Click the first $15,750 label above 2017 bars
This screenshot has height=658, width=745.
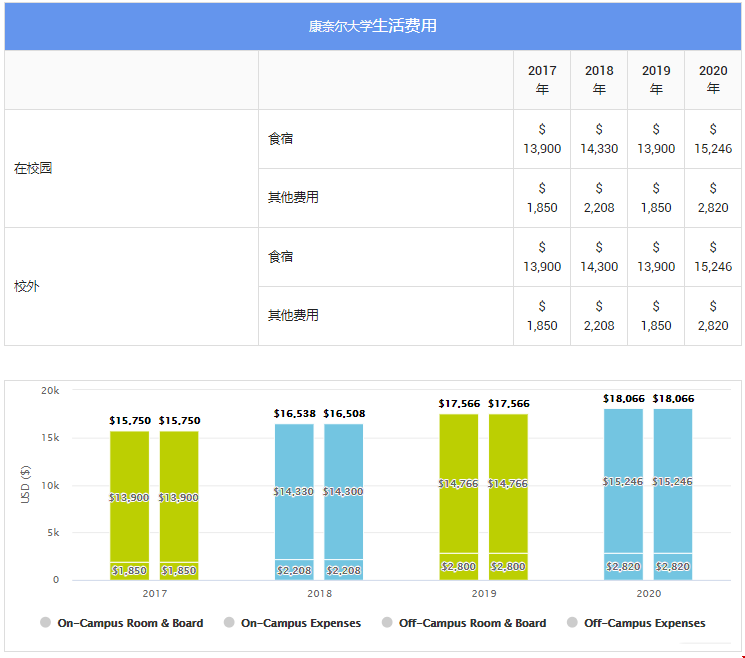130,420
